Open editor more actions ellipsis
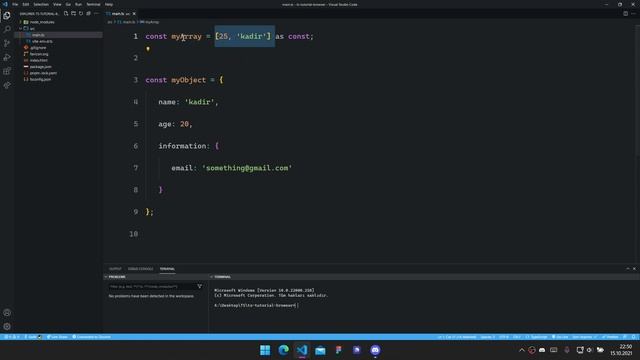 (x=633, y=13)
